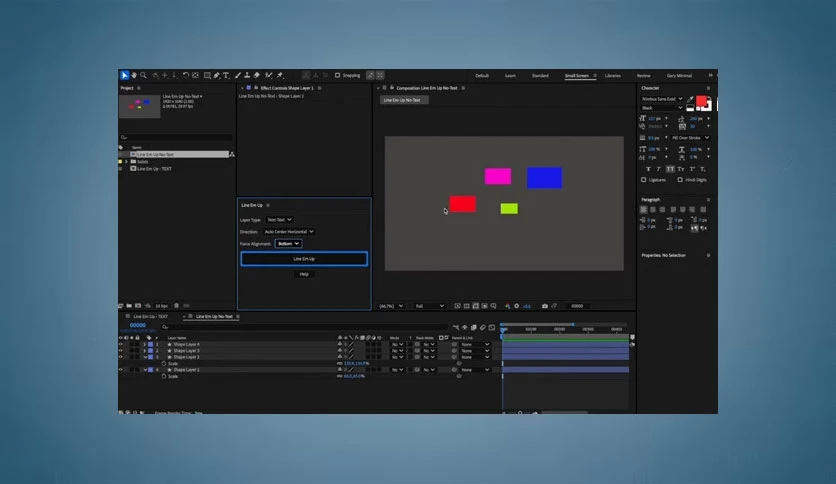This screenshot has height=484, width=836.
Task: Select the Puppet Pin tool
Action: click(280, 75)
